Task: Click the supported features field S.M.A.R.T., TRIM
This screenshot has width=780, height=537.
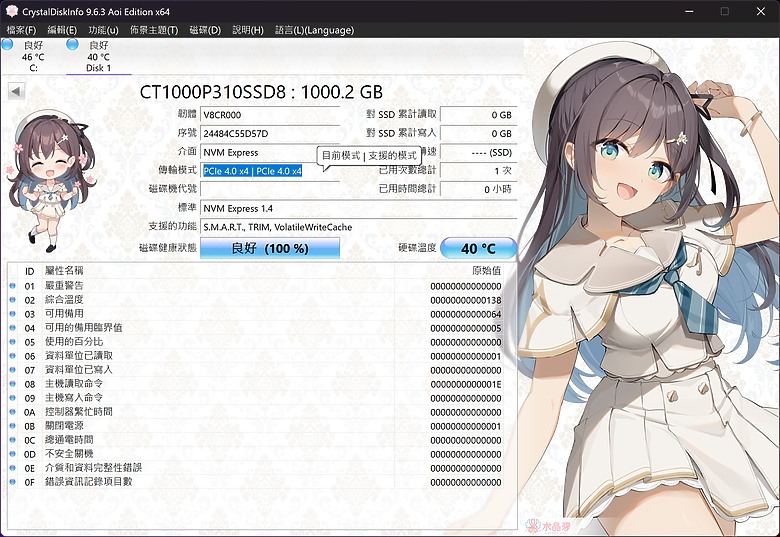Action: click(358, 227)
